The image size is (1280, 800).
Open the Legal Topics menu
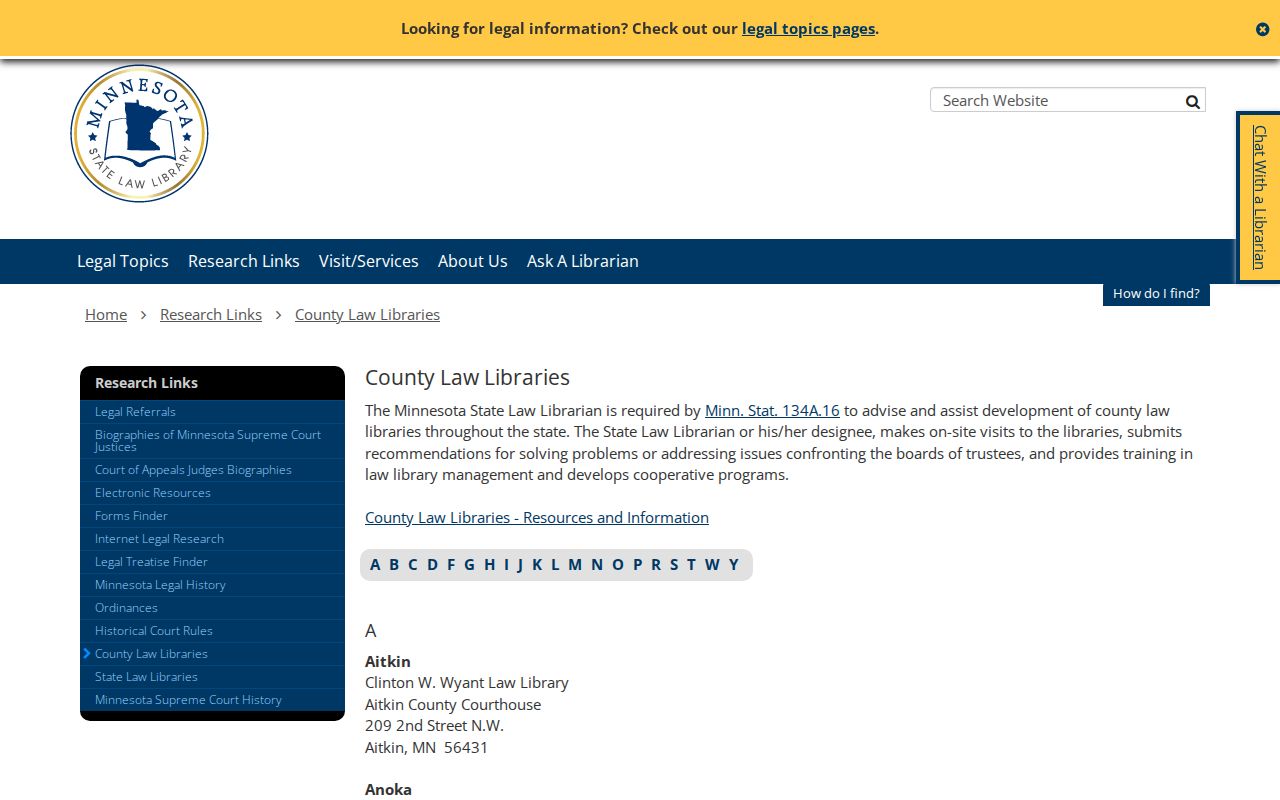(123, 261)
